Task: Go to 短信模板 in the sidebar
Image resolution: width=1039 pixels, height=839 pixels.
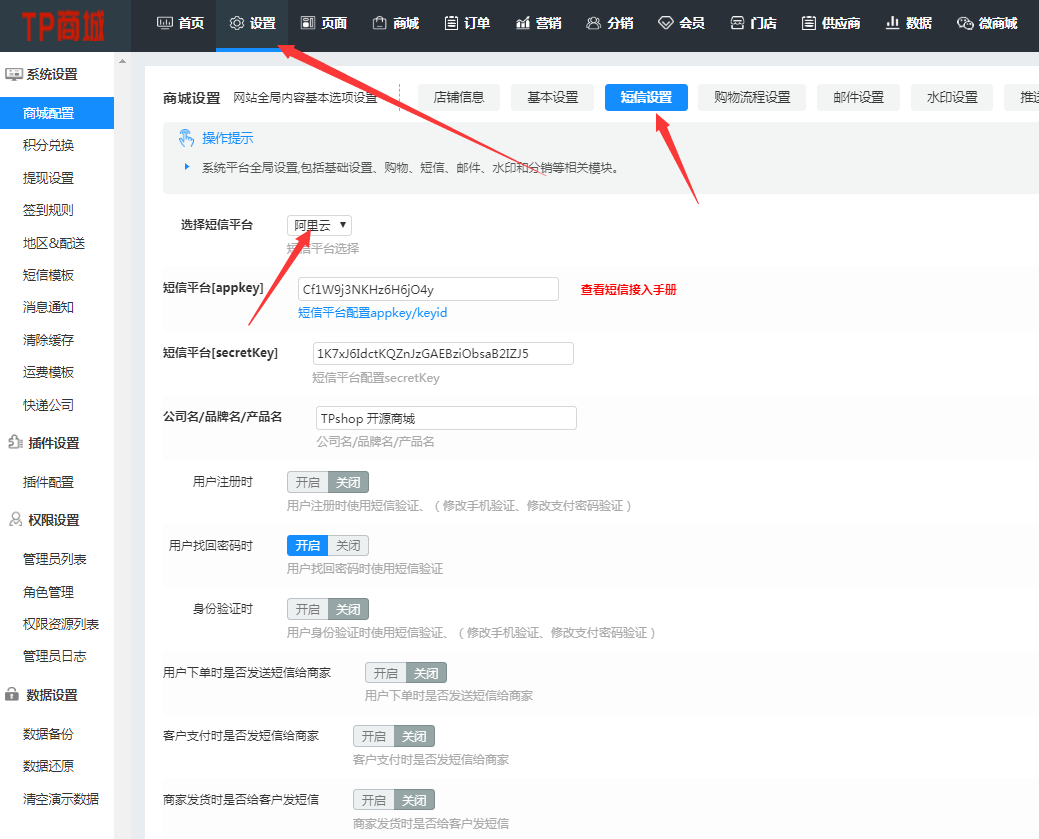Action: pos(48,275)
